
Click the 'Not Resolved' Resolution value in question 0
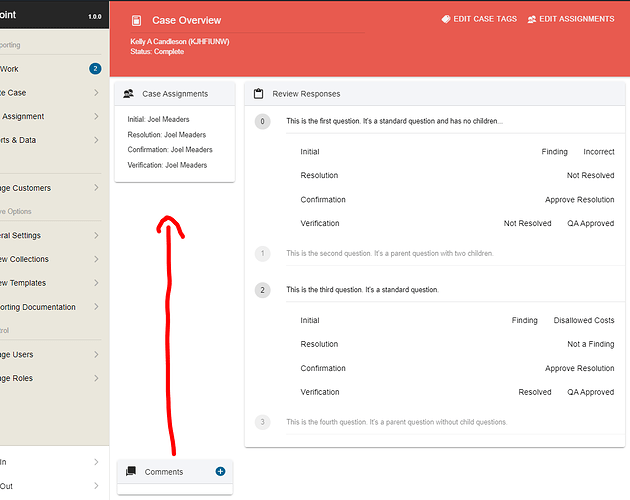coord(590,175)
